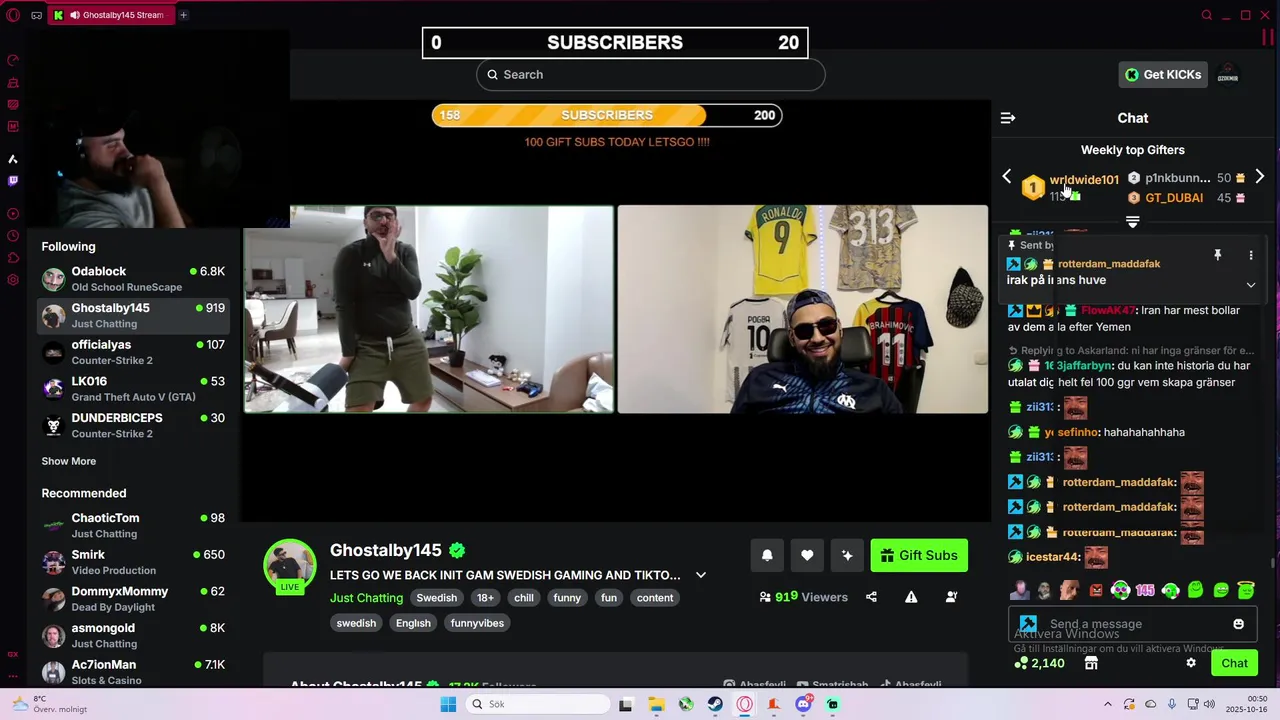Open pinned message more options menu
This screenshot has height=720, width=1280.
pyautogui.click(x=1250, y=256)
